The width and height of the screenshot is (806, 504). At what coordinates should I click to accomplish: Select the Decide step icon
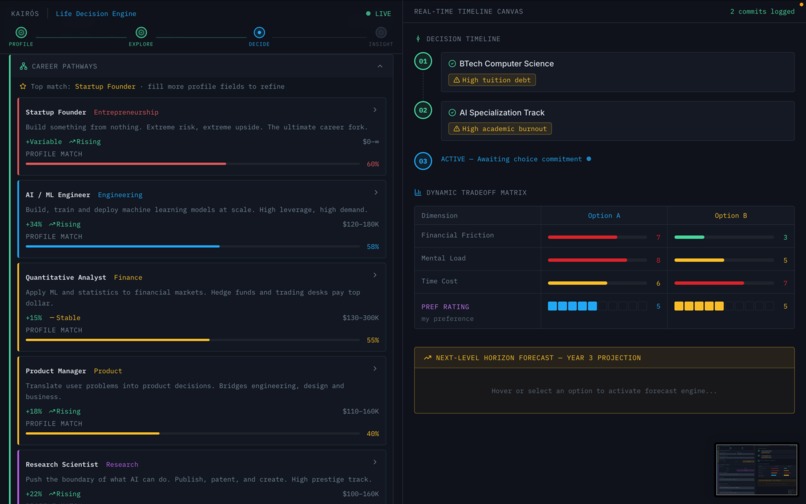pyautogui.click(x=259, y=32)
